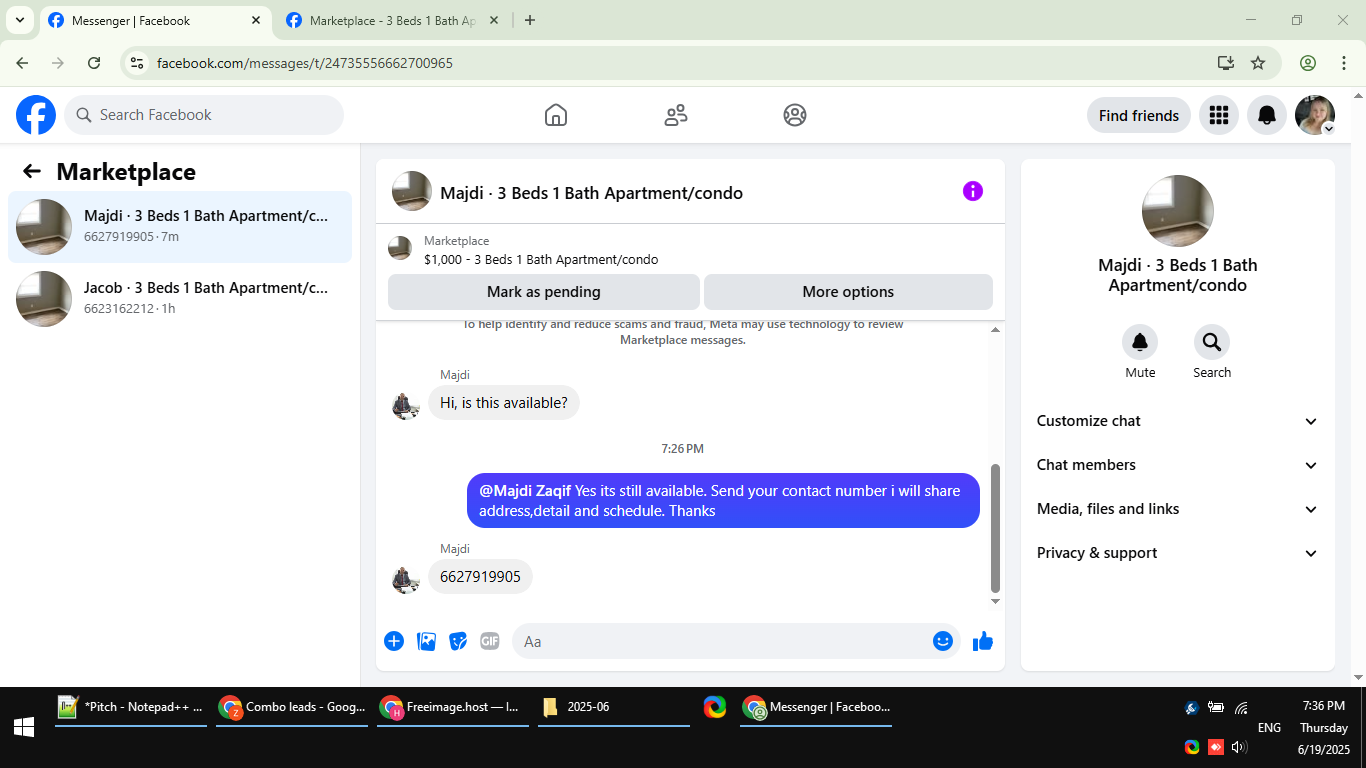
Task: Open Chrome profile icon in toolbar
Action: [1308, 63]
